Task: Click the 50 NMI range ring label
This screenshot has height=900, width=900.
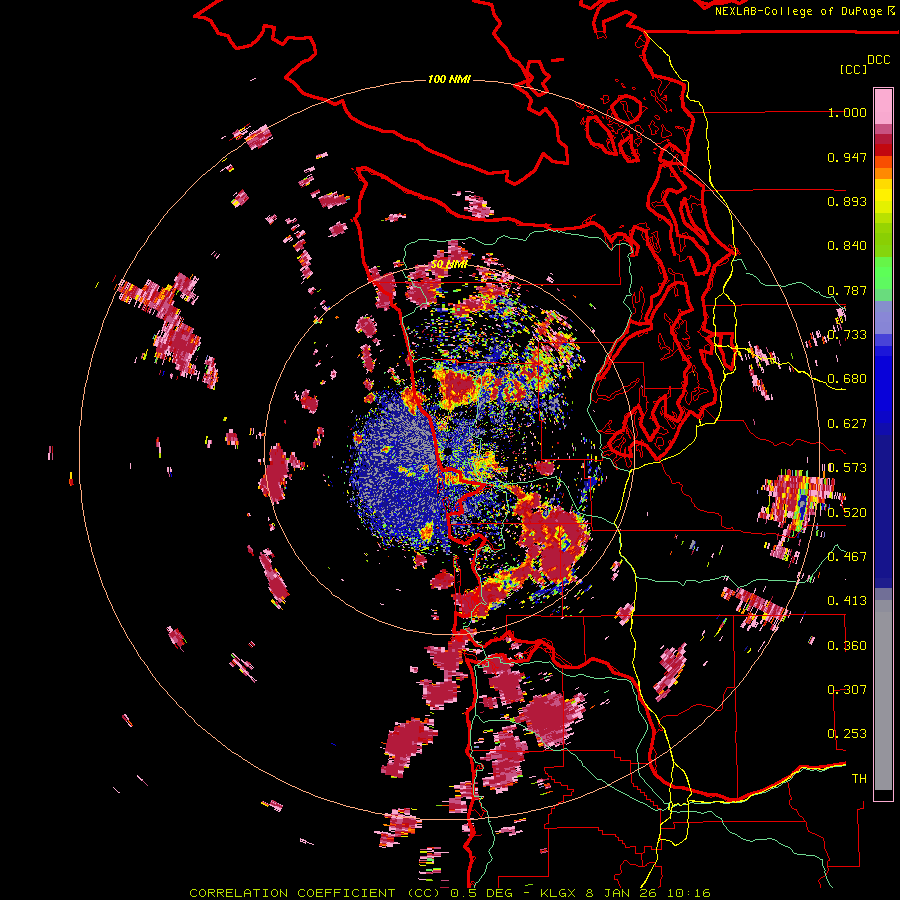Action: click(449, 265)
